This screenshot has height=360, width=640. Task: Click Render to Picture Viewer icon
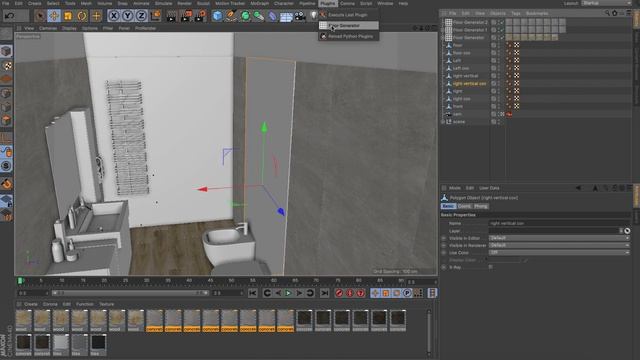pyautogui.click(x=186, y=16)
